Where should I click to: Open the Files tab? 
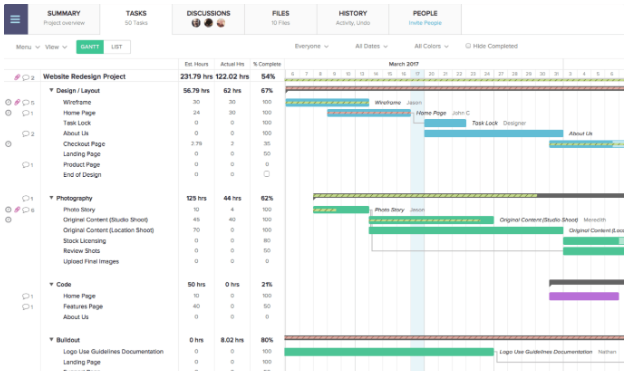[280, 19]
